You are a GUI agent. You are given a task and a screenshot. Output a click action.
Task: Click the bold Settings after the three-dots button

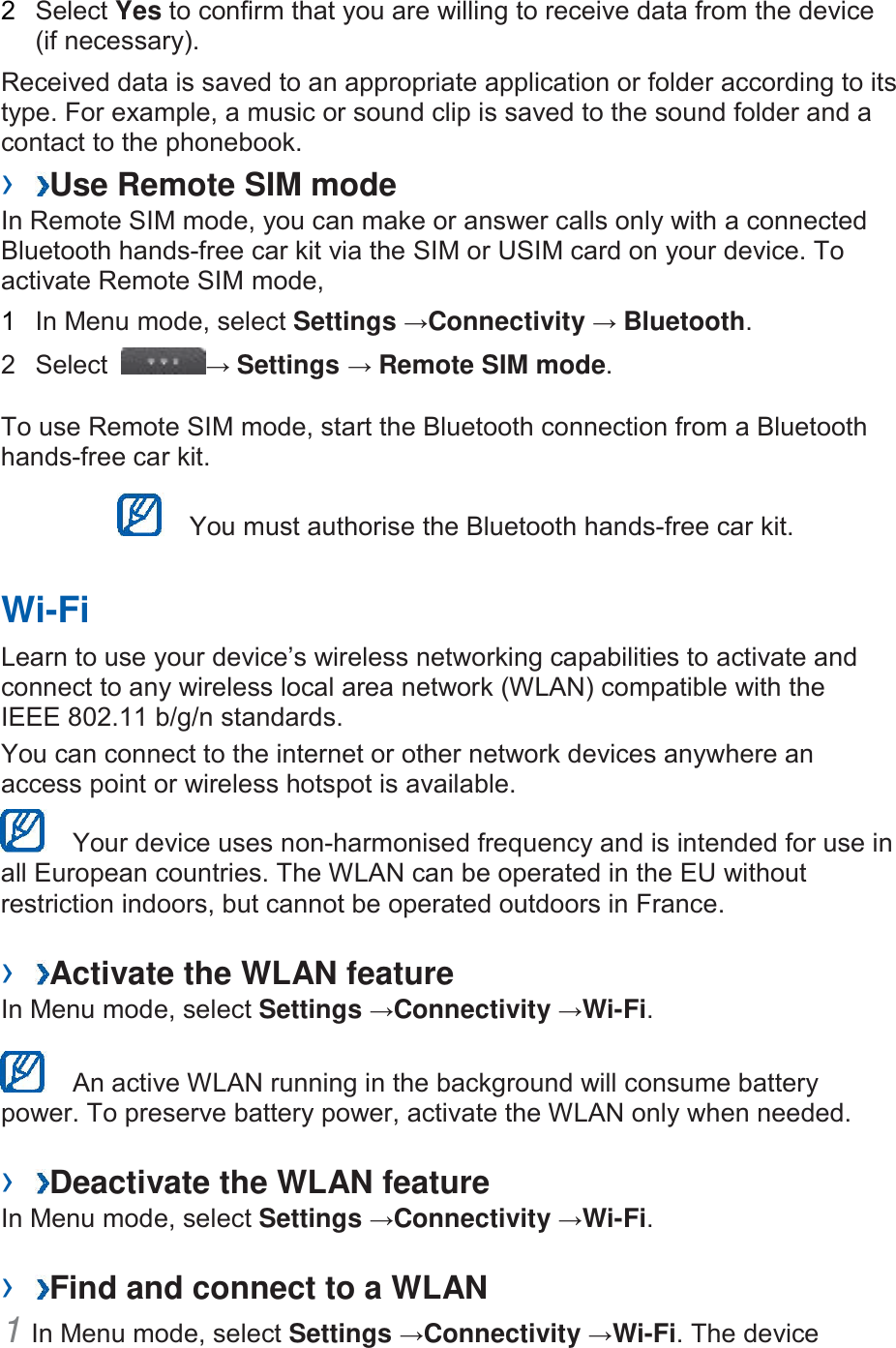click(288, 365)
